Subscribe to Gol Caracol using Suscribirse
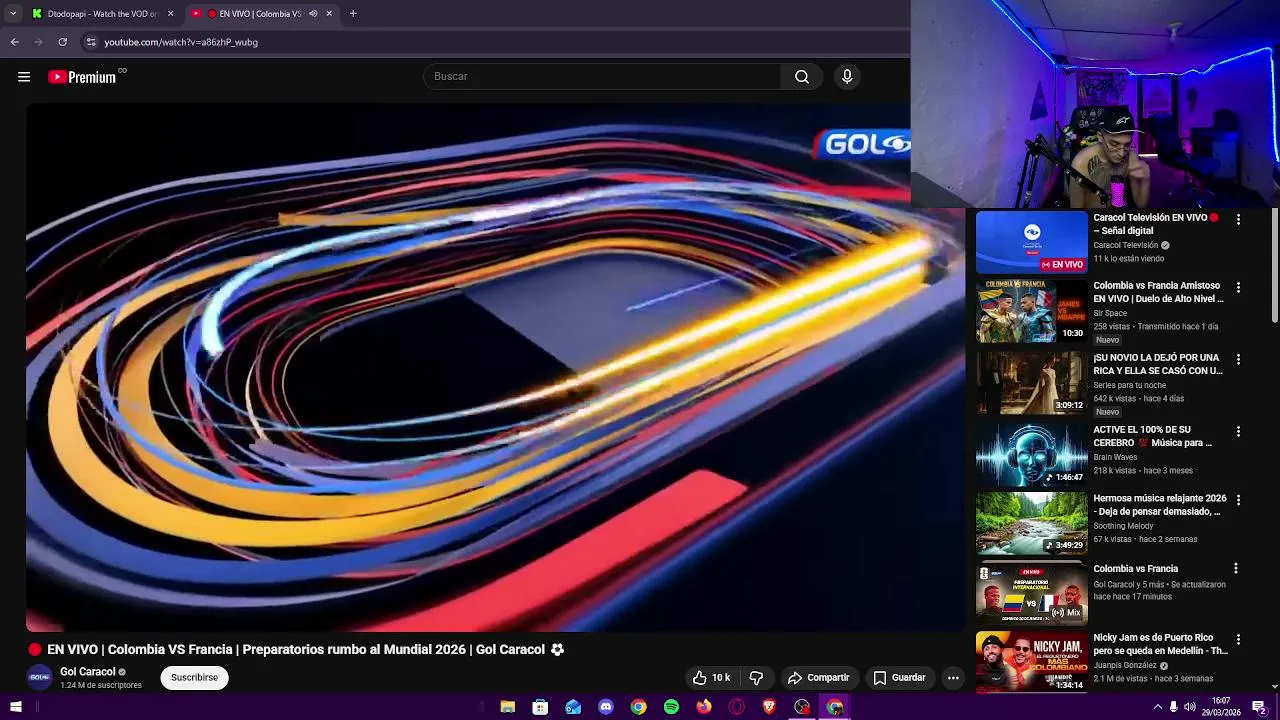The width and height of the screenshot is (1280, 720). [x=194, y=678]
